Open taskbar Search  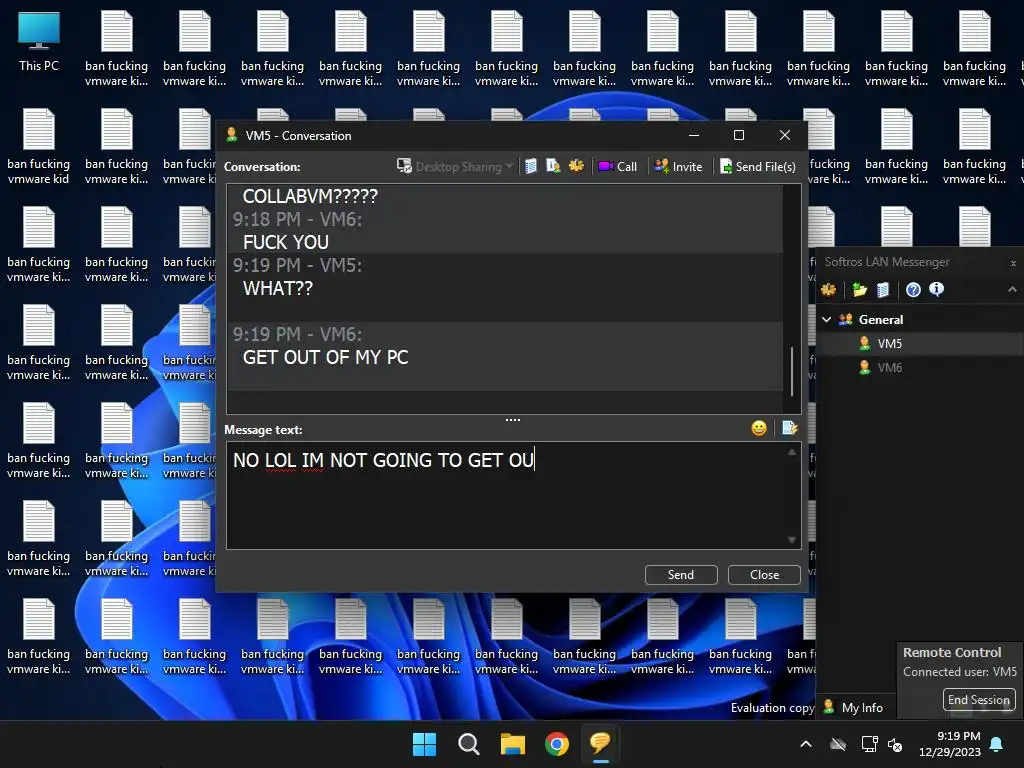(x=468, y=744)
